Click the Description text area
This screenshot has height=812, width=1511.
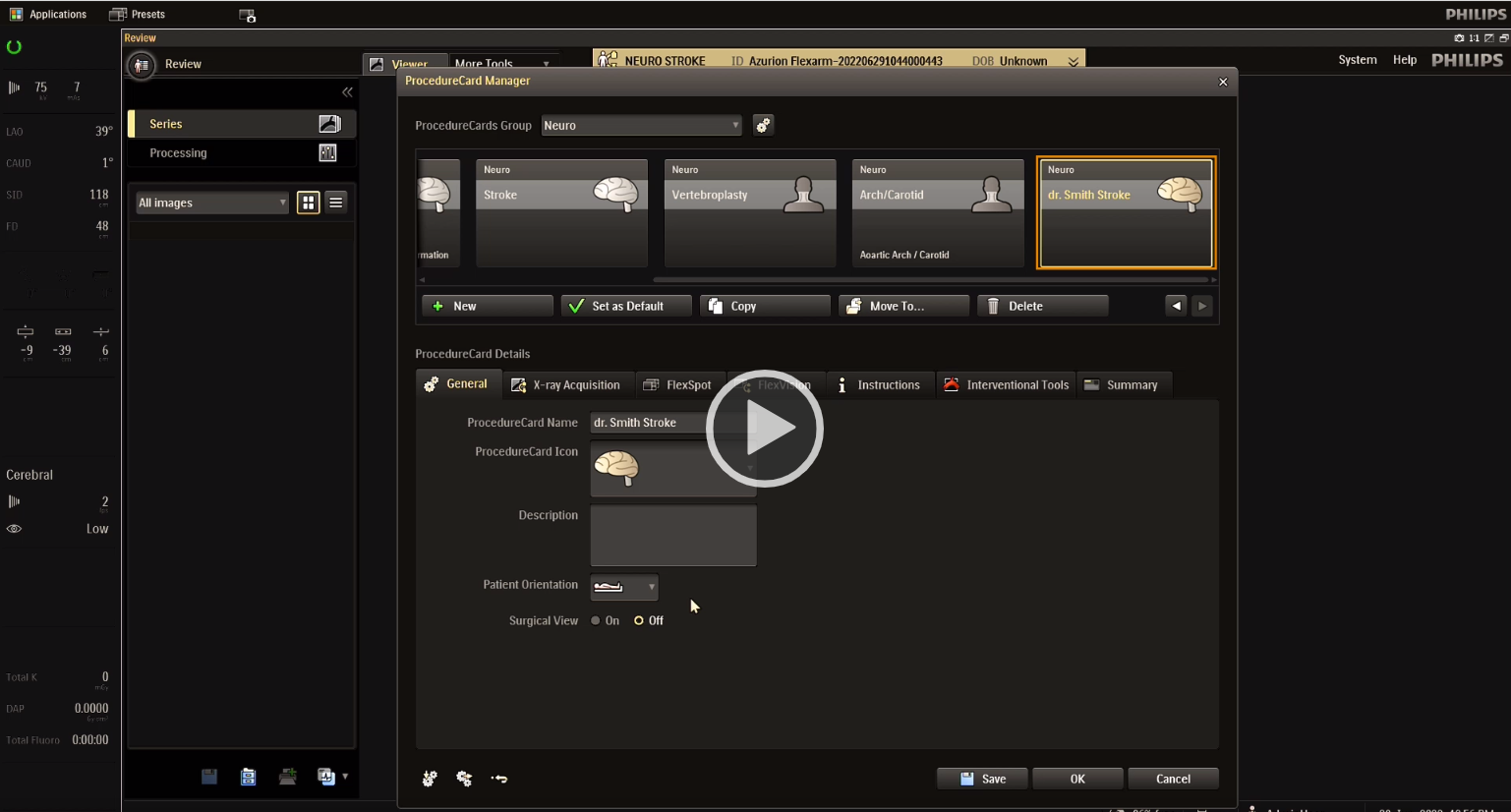(x=673, y=536)
